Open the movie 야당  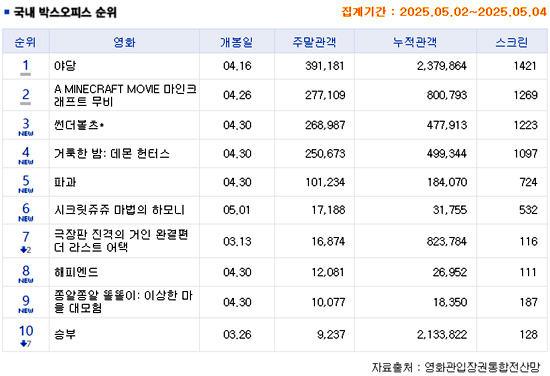pyautogui.click(x=65, y=66)
